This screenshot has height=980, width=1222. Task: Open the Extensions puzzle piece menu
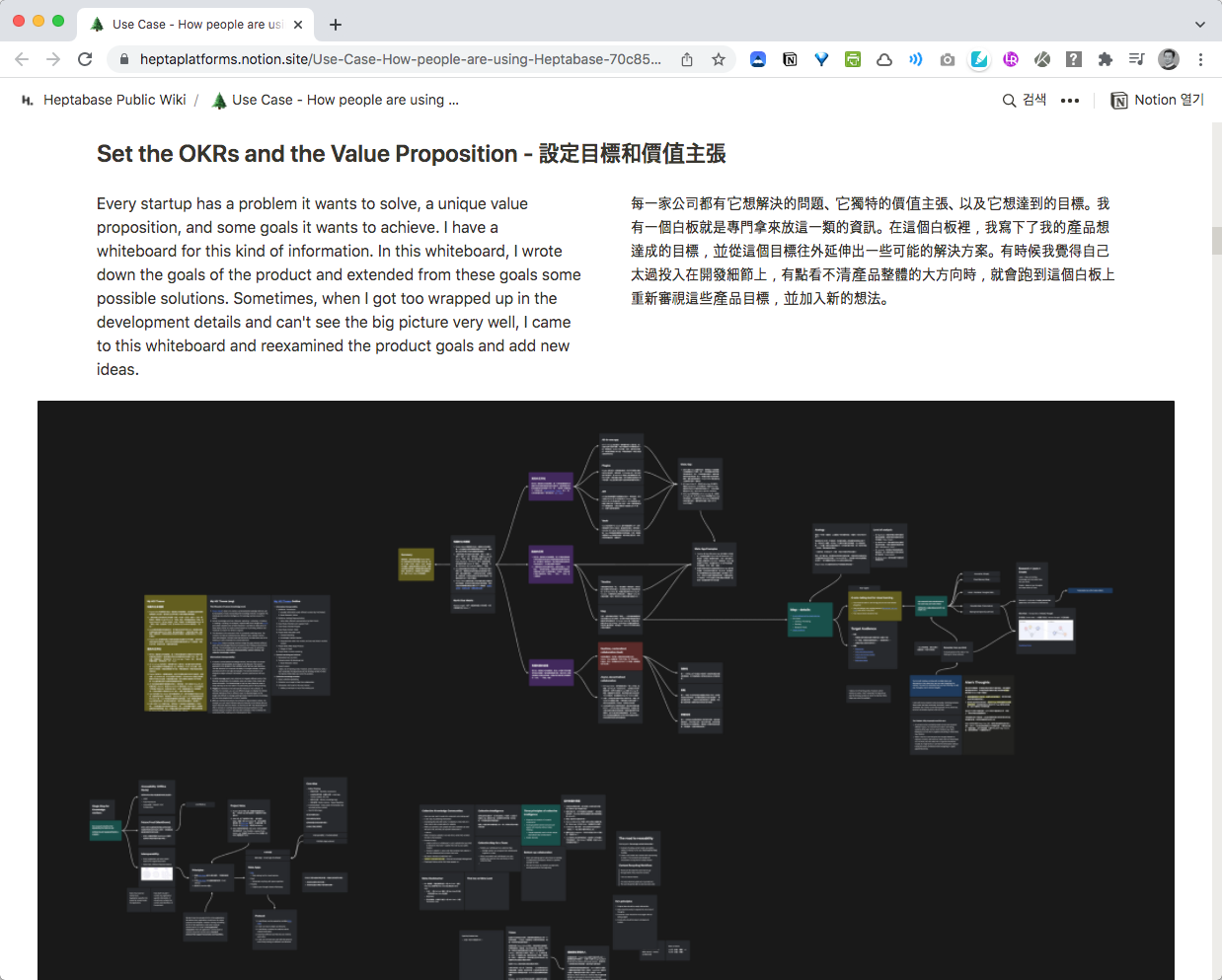(1106, 59)
